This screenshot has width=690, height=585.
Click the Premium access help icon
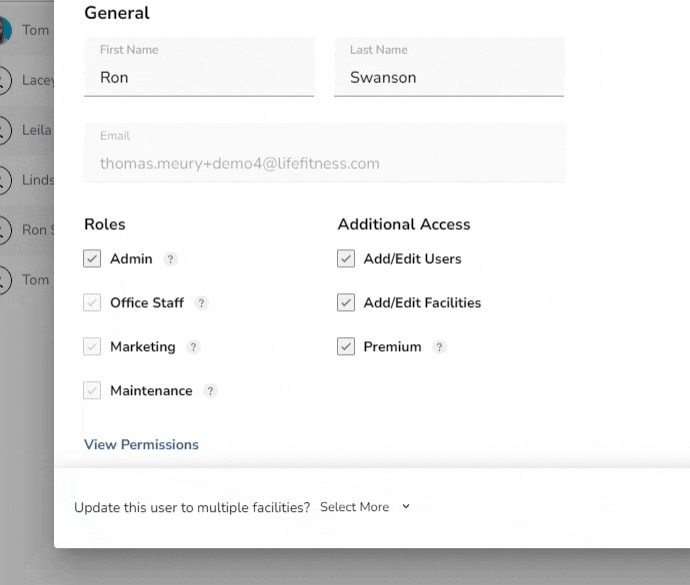coord(439,347)
